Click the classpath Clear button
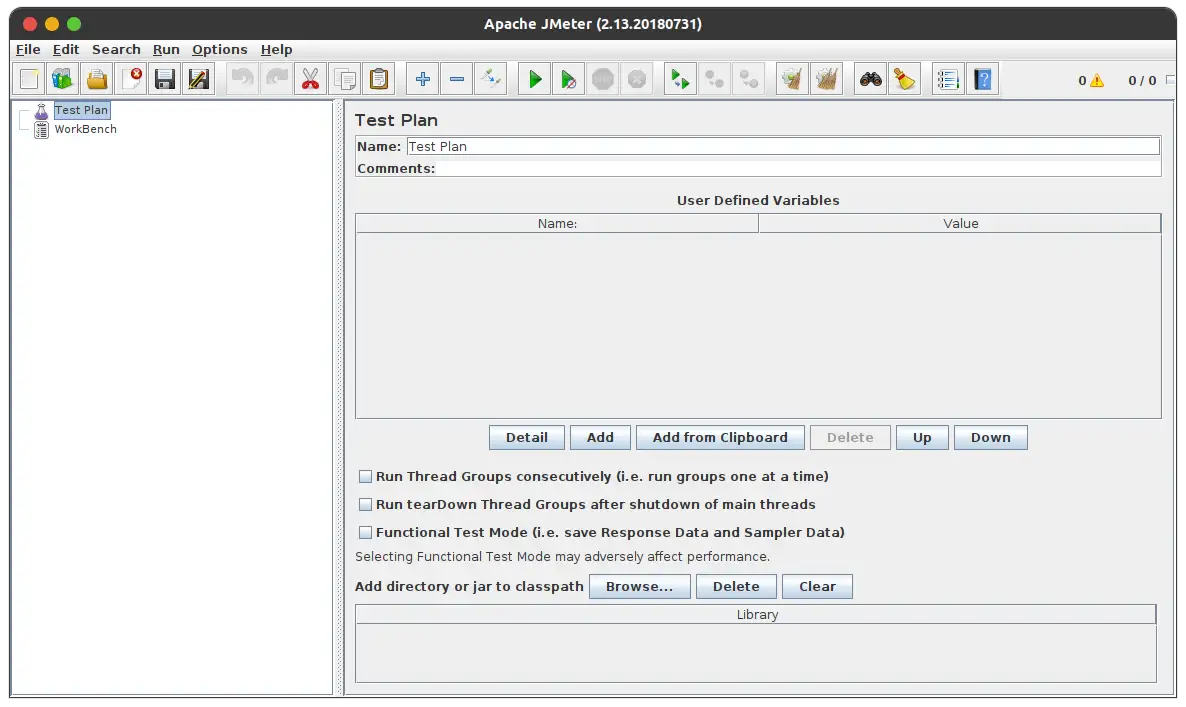1186x707 pixels. 817,587
